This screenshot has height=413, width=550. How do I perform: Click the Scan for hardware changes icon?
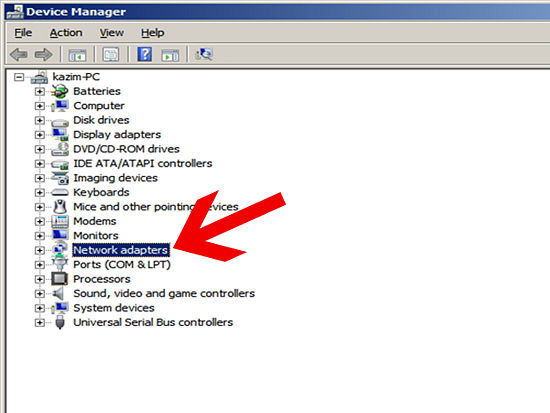pyautogui.click(x=204, y=54)
